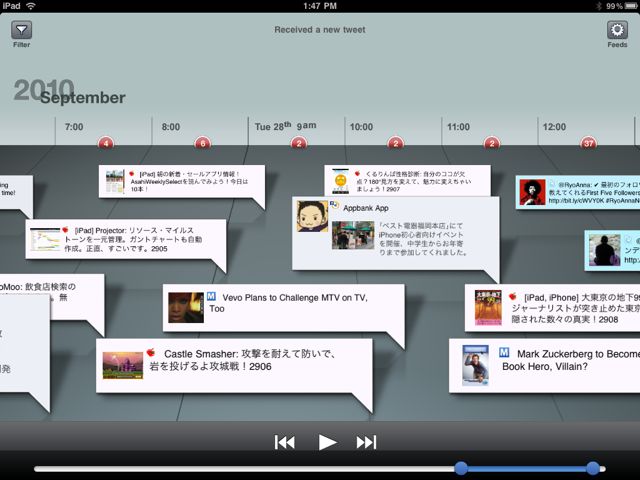The width and height of the screenshot is (640, 480).
Task: Click the Vevo card singer thumbnail
Action: coord(186,307)
